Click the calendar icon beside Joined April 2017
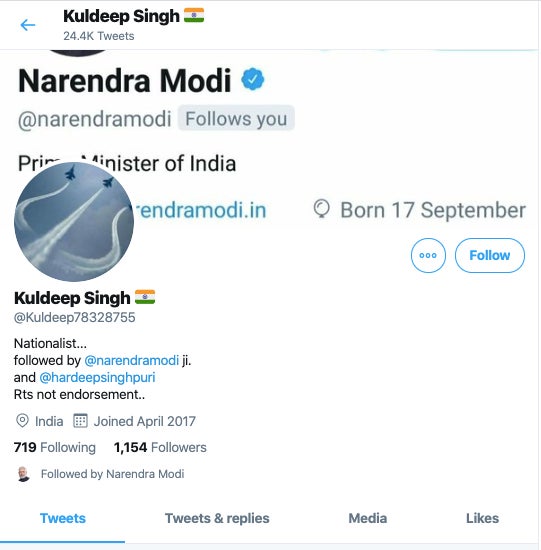Image resolution: width=541 pixels, height=550 pixels. (80, 421)
